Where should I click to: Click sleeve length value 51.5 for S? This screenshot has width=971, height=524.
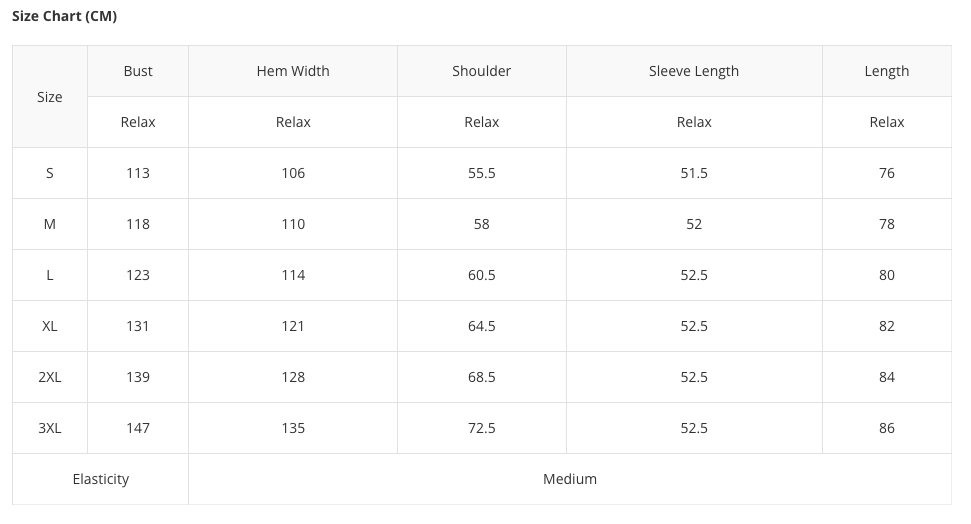click(694, 173)
